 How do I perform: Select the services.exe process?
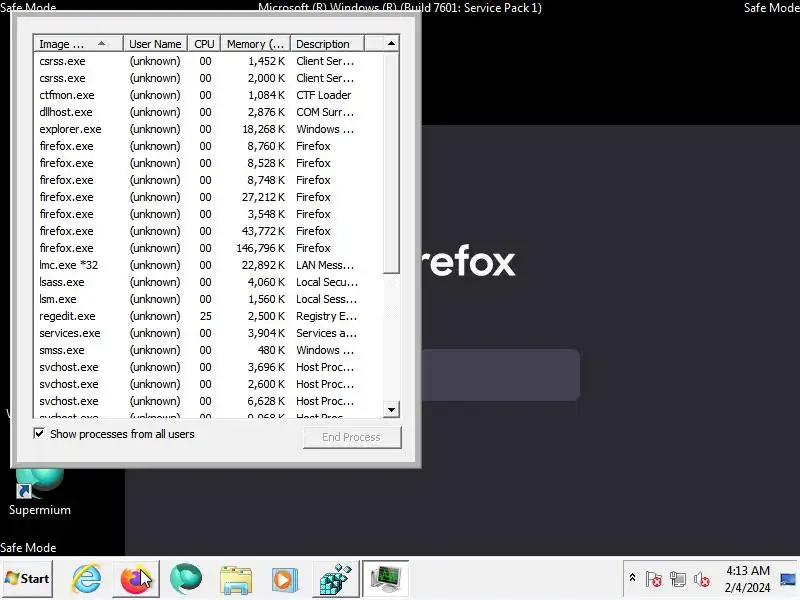208,333
